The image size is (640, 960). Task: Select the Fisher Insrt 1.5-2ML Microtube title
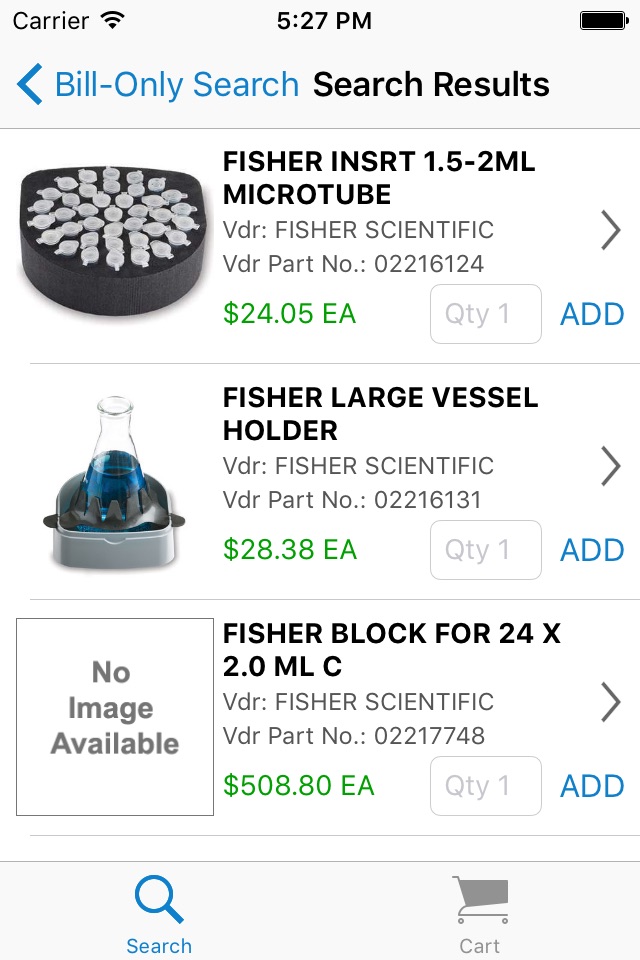click(379, 178)
